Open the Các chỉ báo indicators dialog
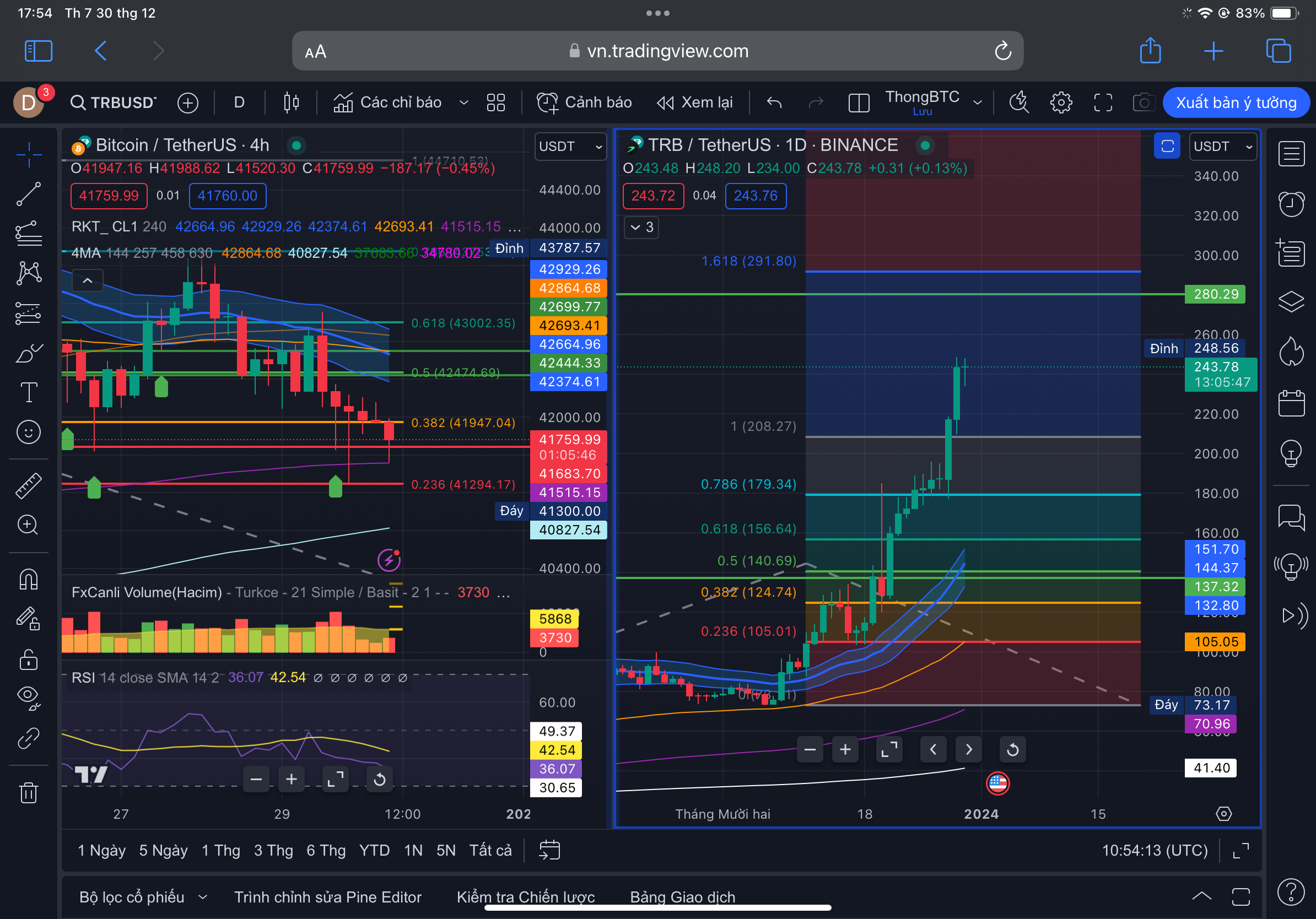This screenshot has height=919, width=1316. pyautogui.click(x=387, y=102)
